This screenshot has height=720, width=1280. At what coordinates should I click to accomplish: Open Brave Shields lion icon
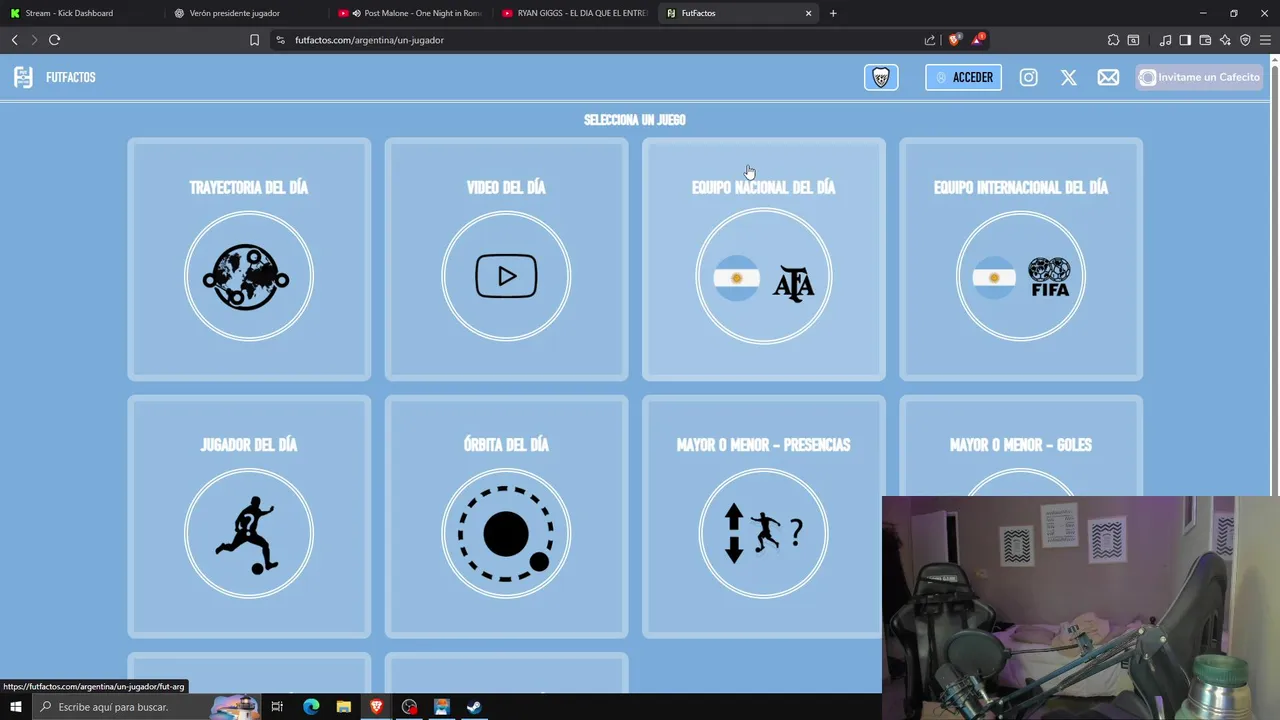(954, 40)
